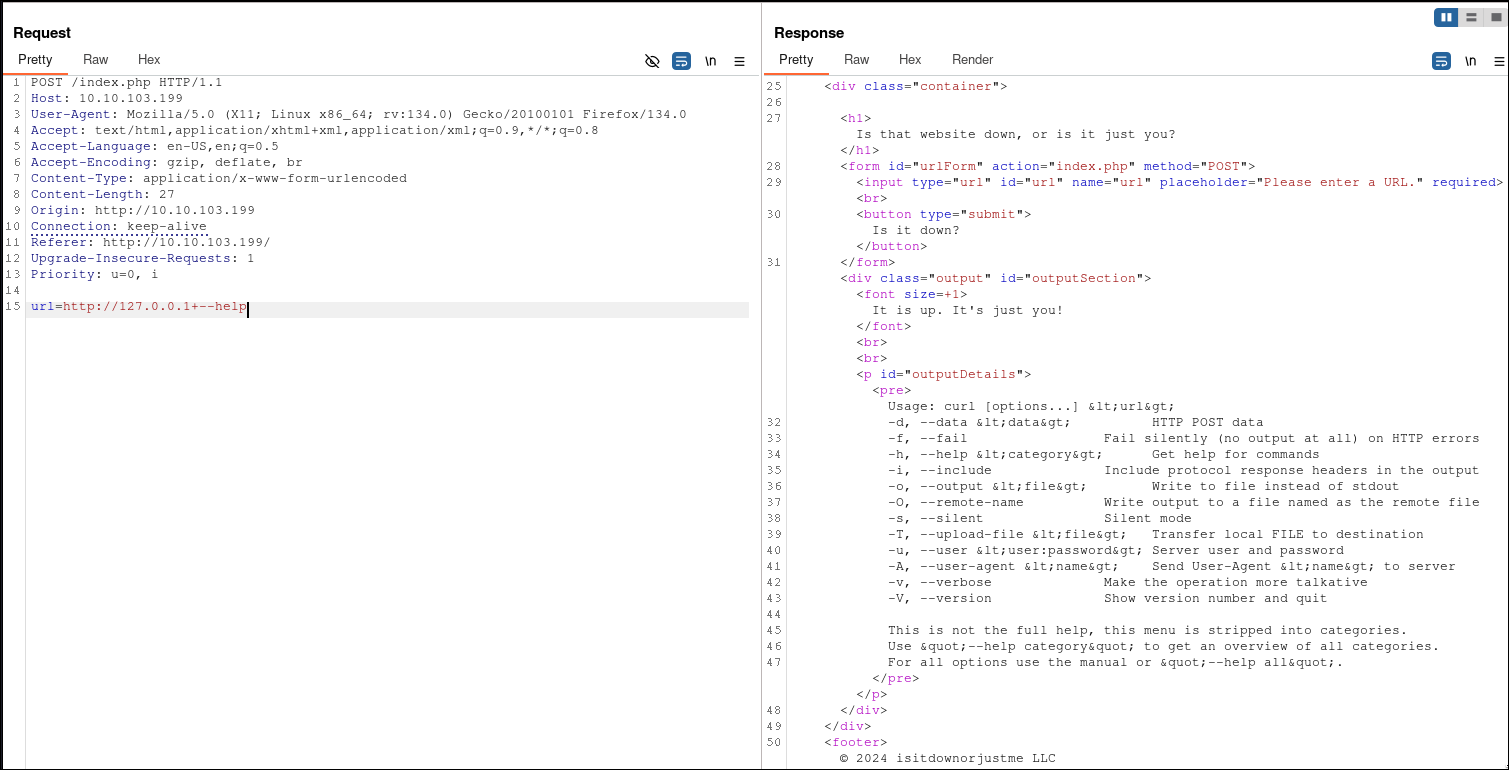
Task: Click the button type="submit" response line
Action: [944, 214]
